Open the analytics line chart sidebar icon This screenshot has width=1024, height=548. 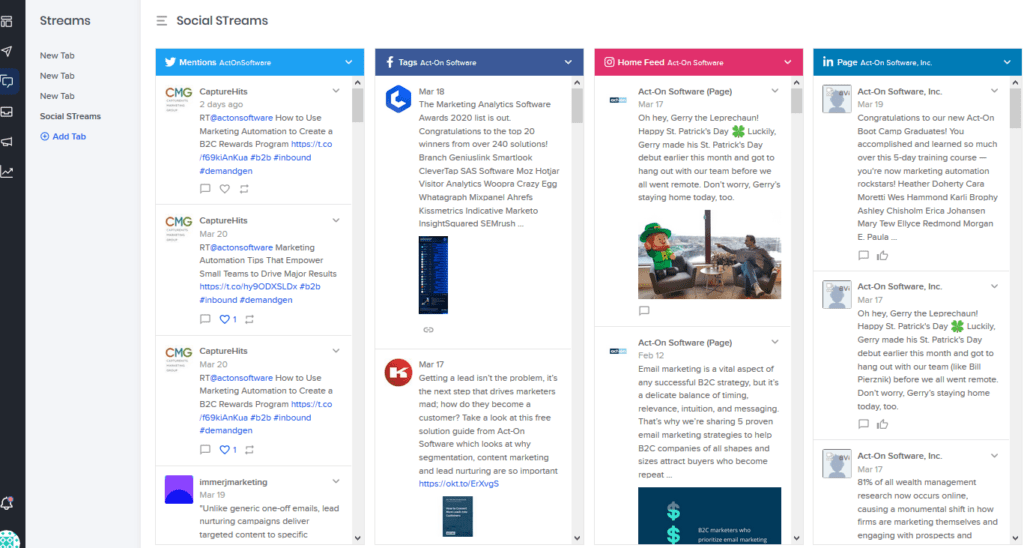7,172
